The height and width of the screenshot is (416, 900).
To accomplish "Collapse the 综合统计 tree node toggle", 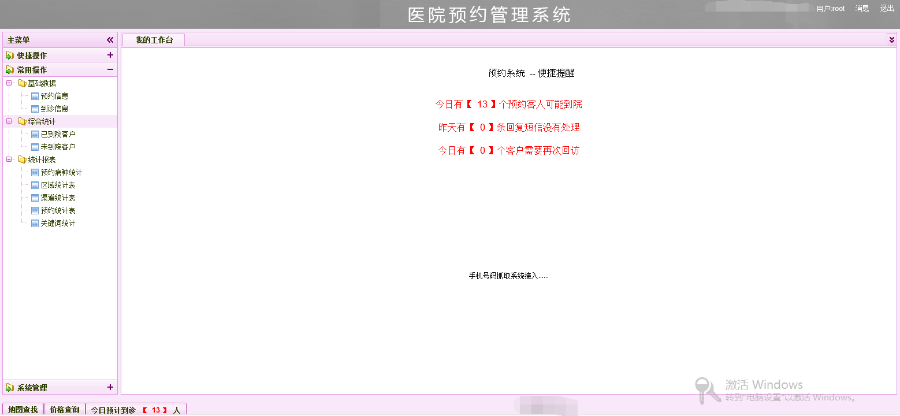I will tap(9, 121).
